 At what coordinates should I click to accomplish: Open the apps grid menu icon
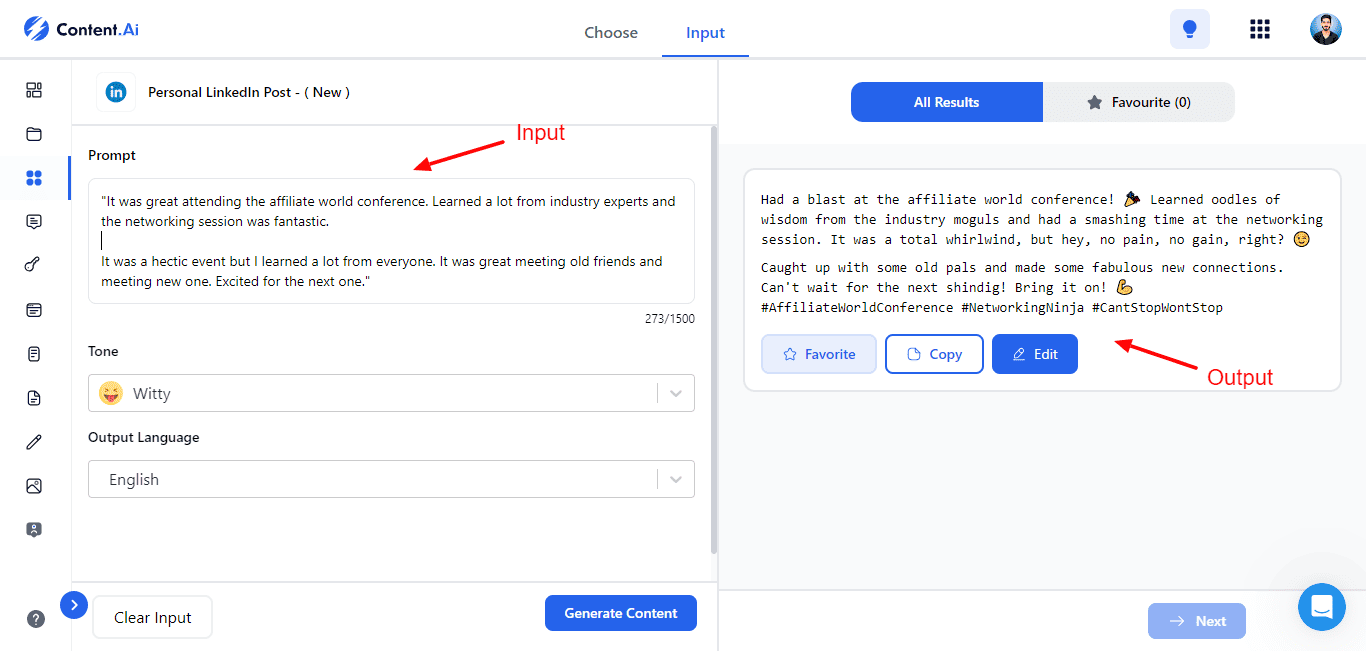tap(1260, 29)
